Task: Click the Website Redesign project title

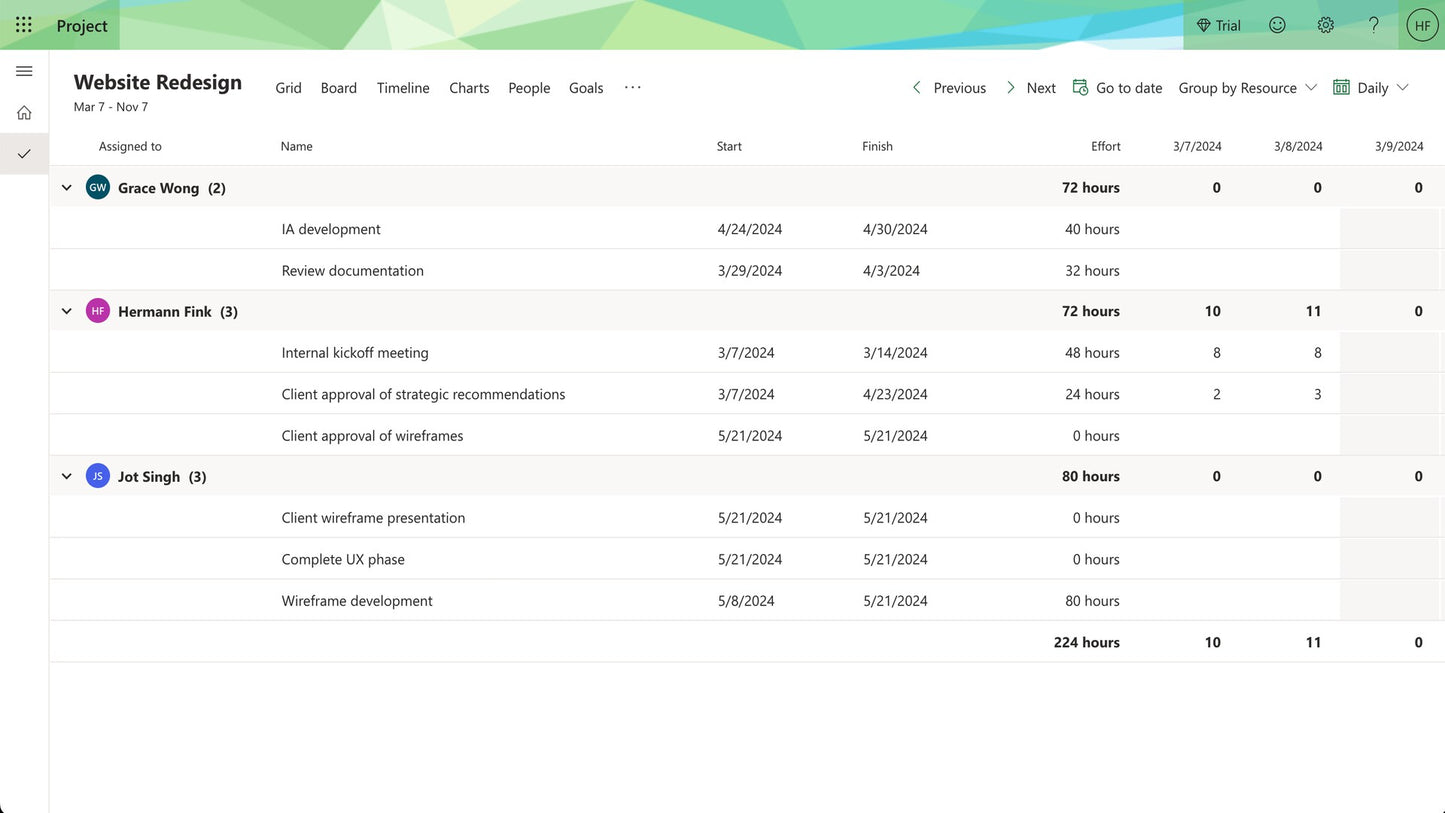Action: pos(158,82)
